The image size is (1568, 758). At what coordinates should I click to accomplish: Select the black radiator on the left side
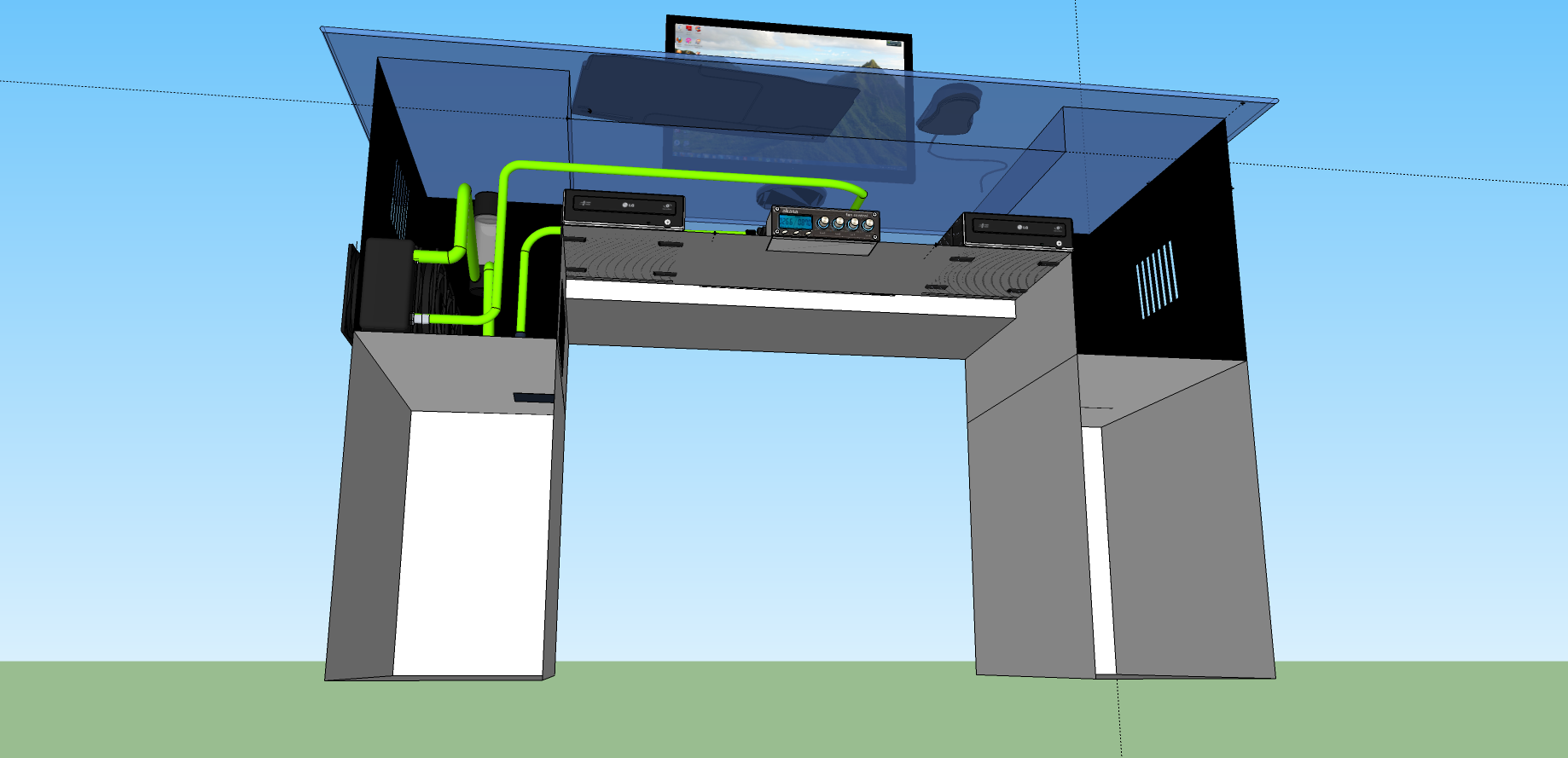tap(386, 285)
